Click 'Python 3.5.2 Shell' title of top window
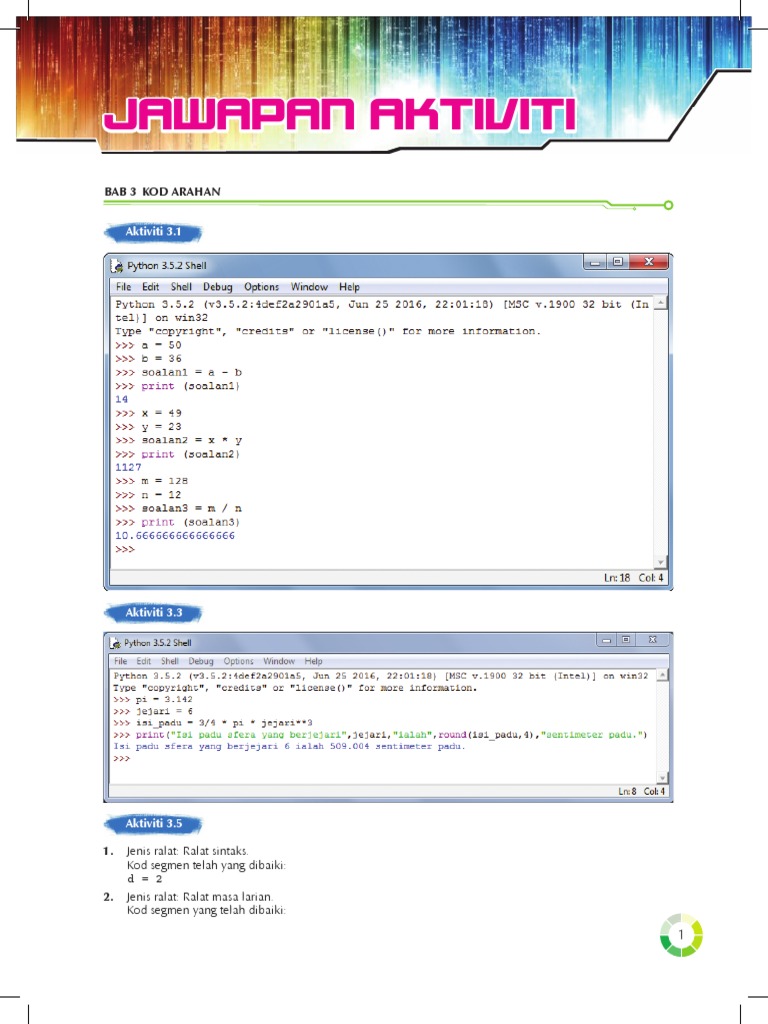The width and height of the screenshot is (768, 1024). click(167, 266)
